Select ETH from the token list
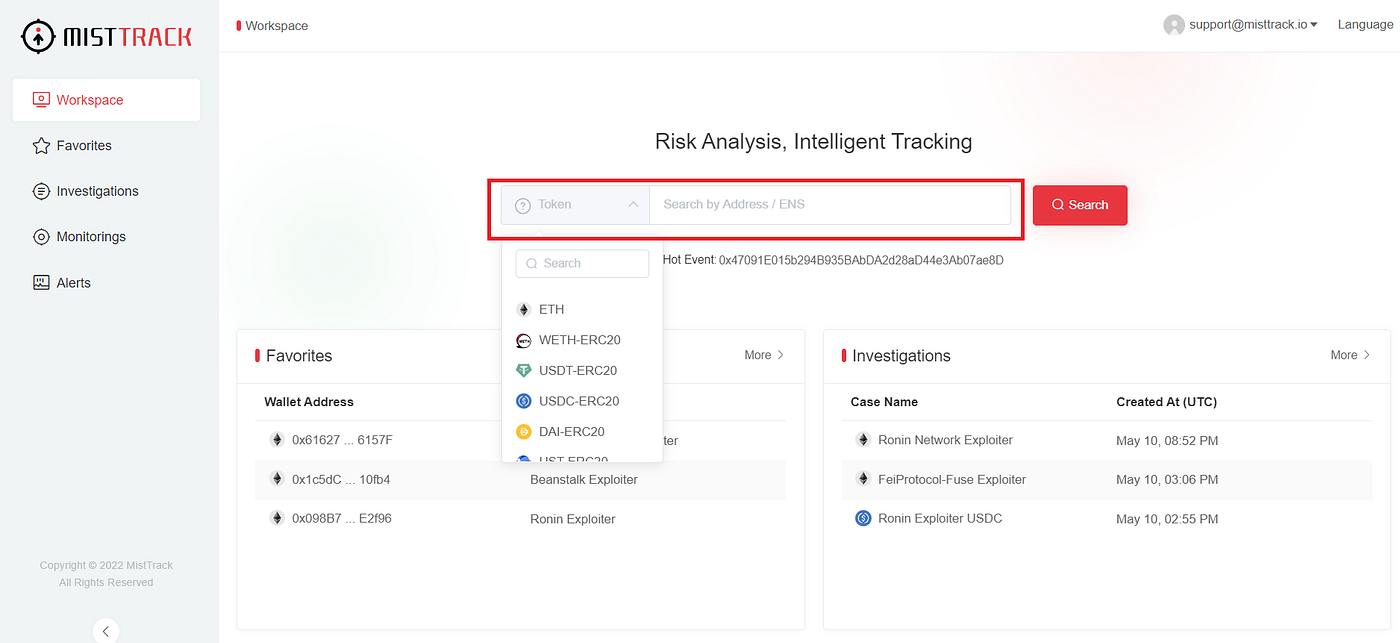 (x=582, y=310)
